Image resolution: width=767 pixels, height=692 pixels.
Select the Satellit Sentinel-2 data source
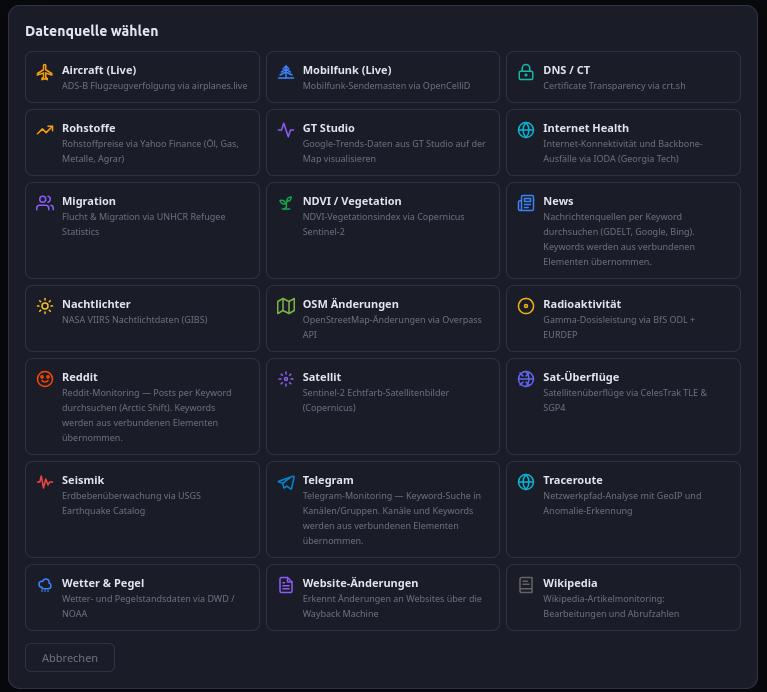point(383,406)
